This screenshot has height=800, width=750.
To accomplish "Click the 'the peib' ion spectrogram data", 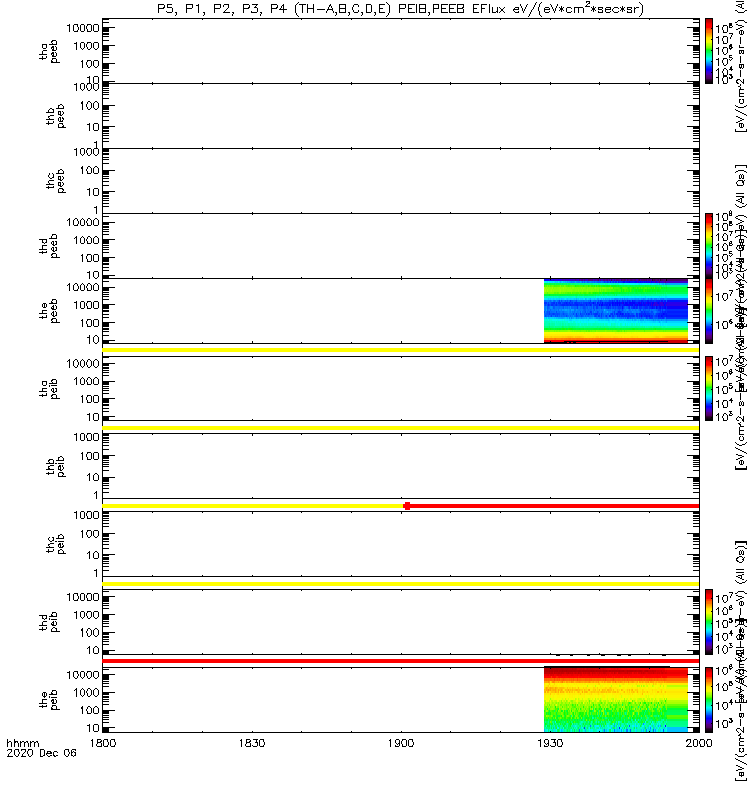I will [616, 699].
